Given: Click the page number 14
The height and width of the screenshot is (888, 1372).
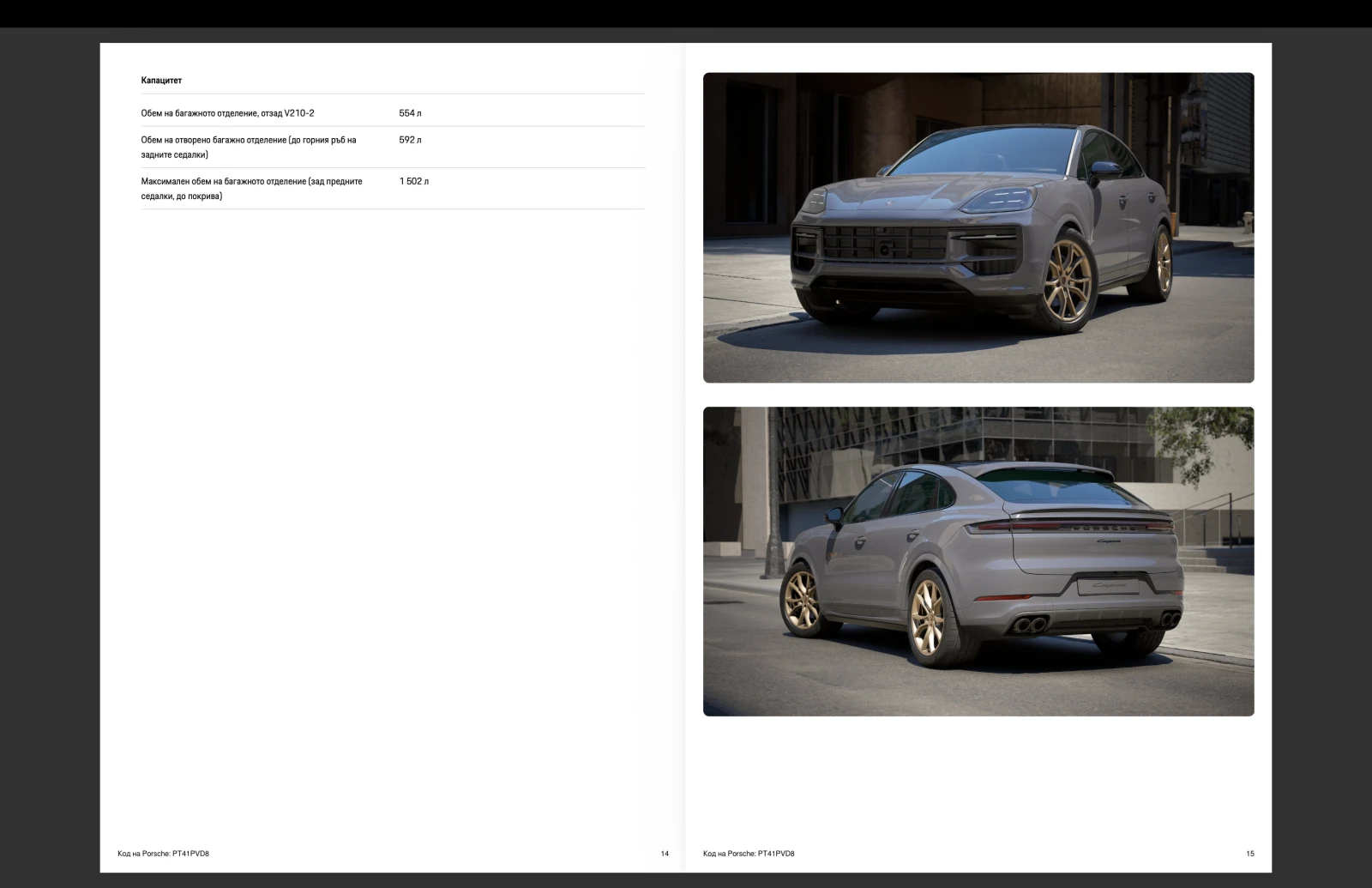Looking at the screenshot, I should tap(665, 854).
